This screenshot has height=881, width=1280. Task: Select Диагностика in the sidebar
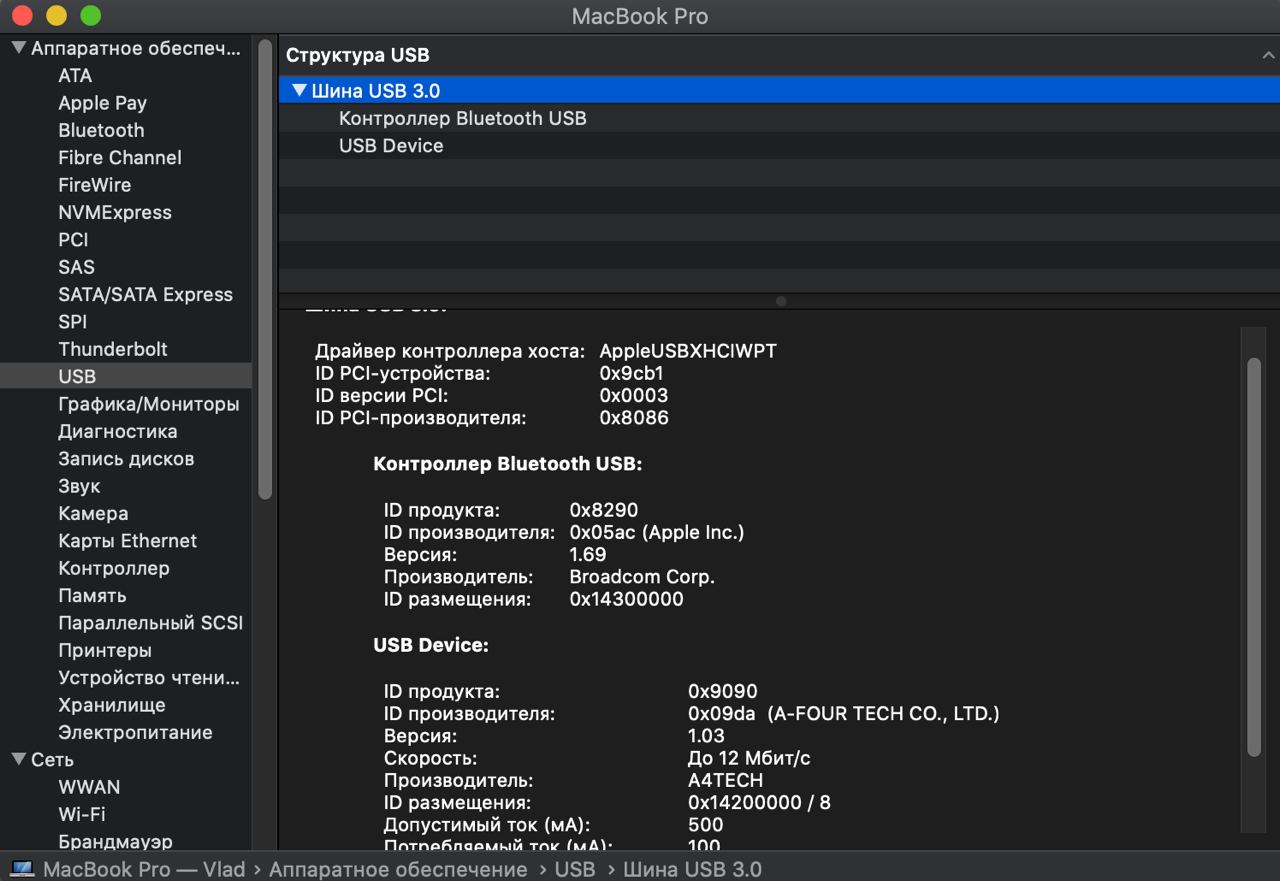pos(118,431)
